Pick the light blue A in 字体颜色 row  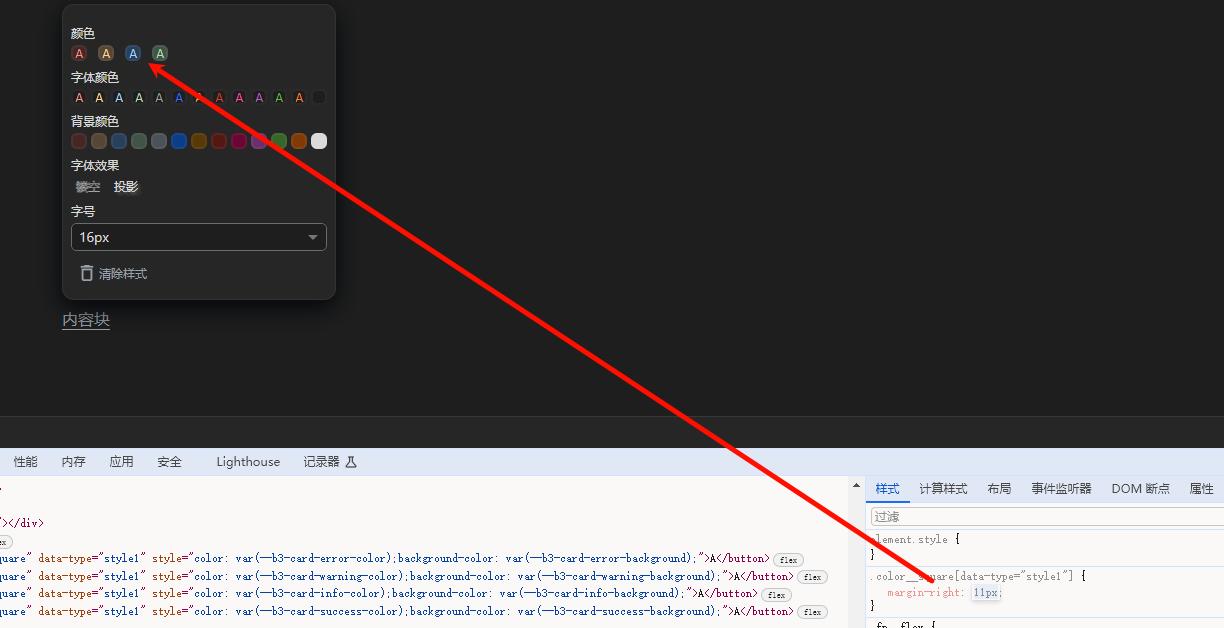119,97
